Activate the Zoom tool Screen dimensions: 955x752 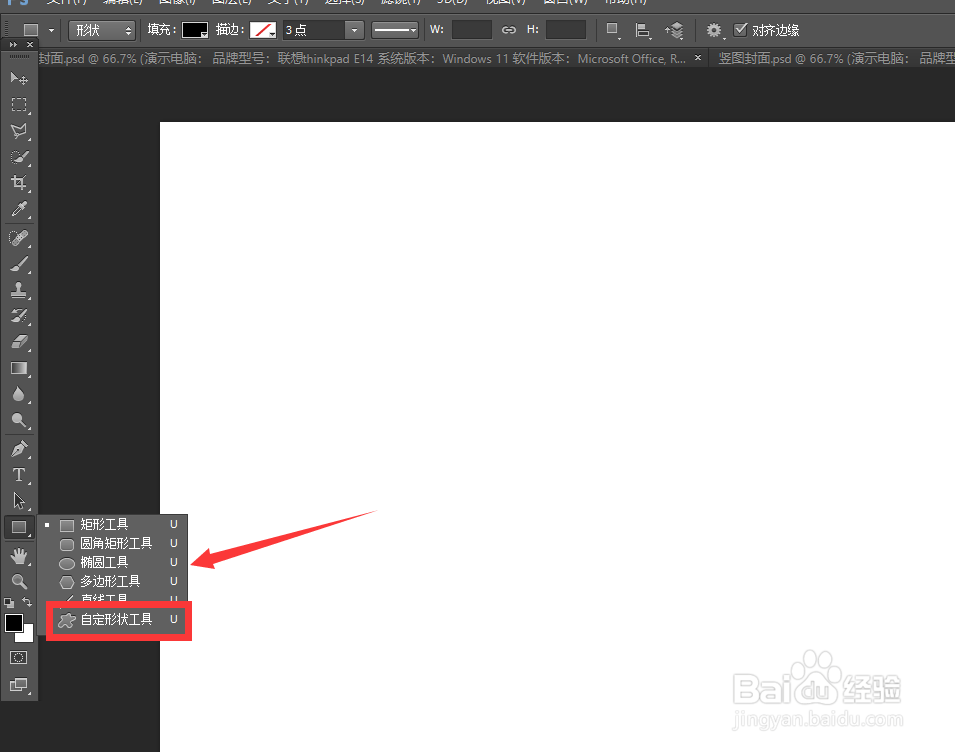(19, 582)
